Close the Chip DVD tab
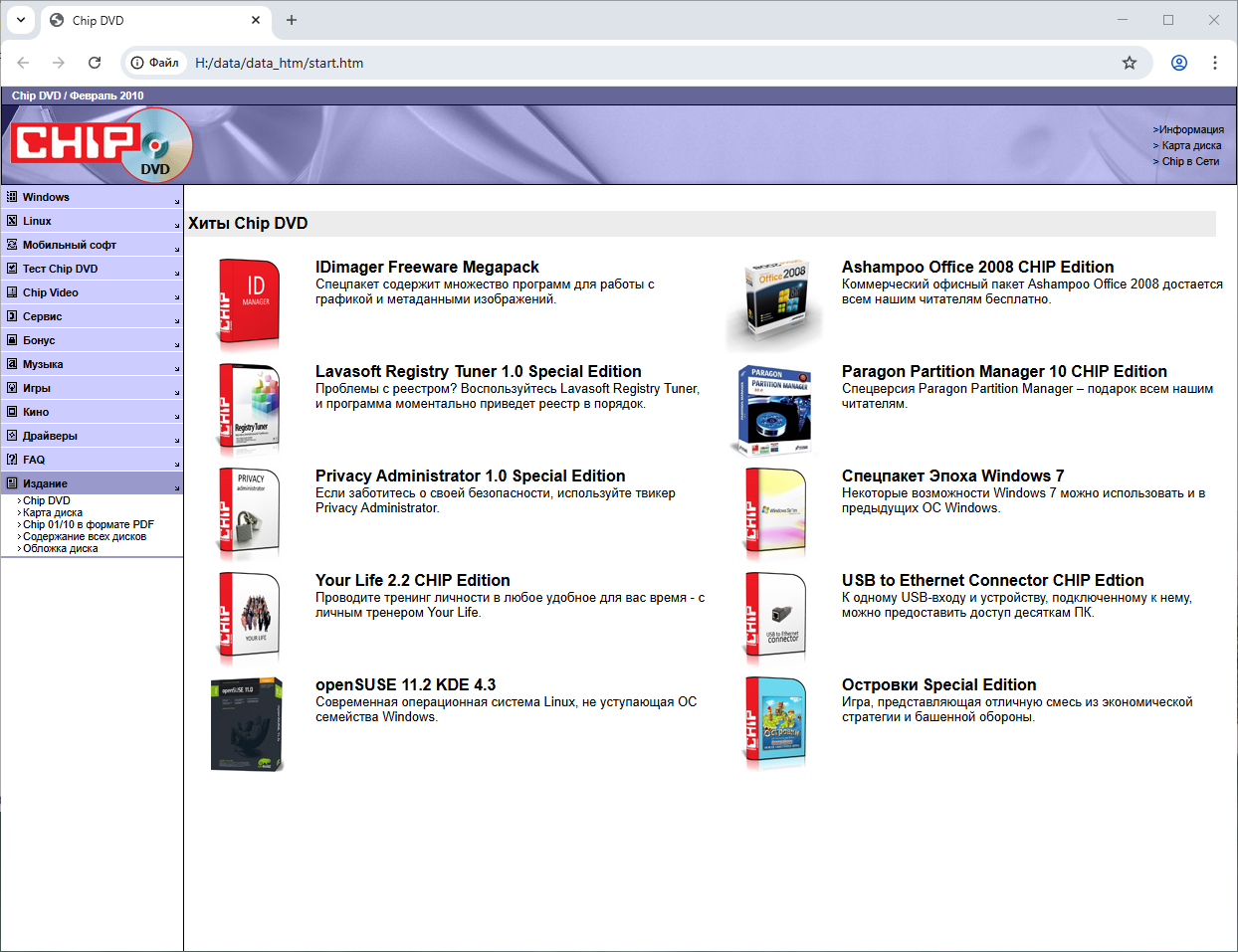This screenshot has height=952, width=1238. 256,20
